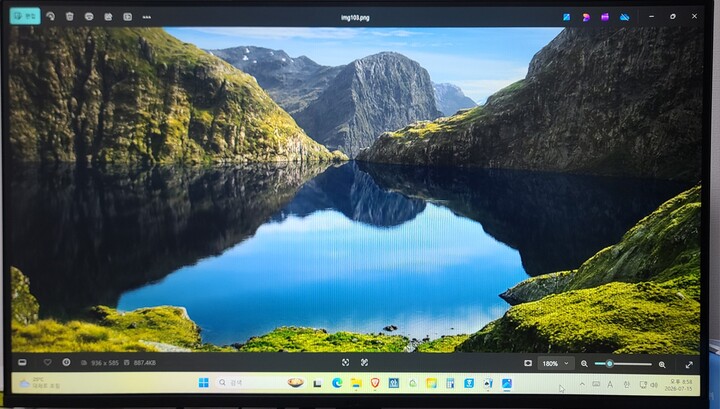
Task: Open the three-dots See more menu
Action: point(146,17)
